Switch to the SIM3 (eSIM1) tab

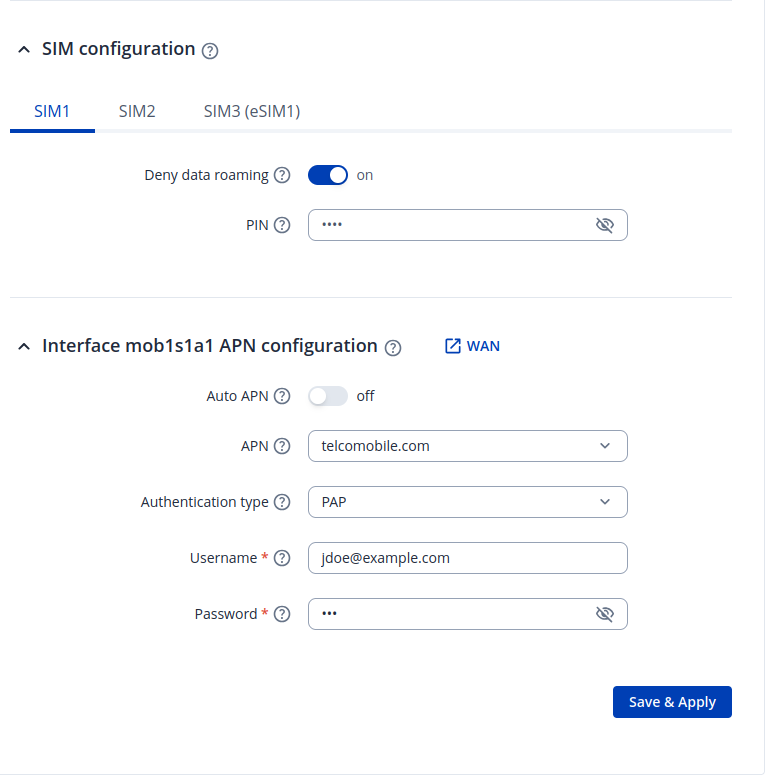[x=252, y=112]
